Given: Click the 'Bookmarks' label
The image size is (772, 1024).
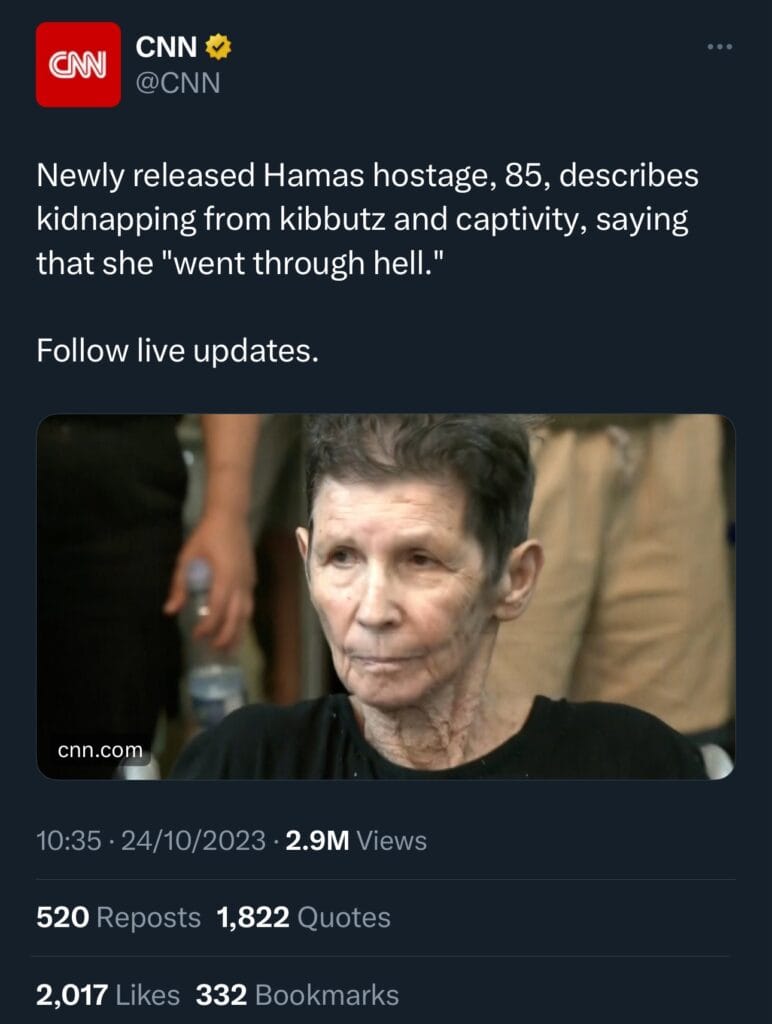Looking at the screenshot, I should coord(327,995).
